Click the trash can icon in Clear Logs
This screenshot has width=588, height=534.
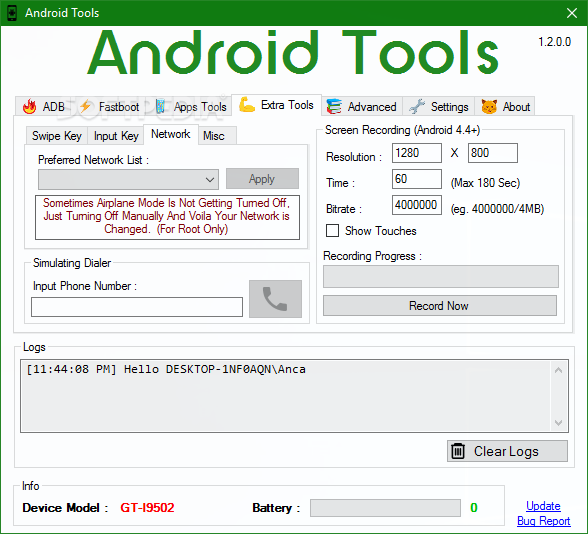(458, 451)
